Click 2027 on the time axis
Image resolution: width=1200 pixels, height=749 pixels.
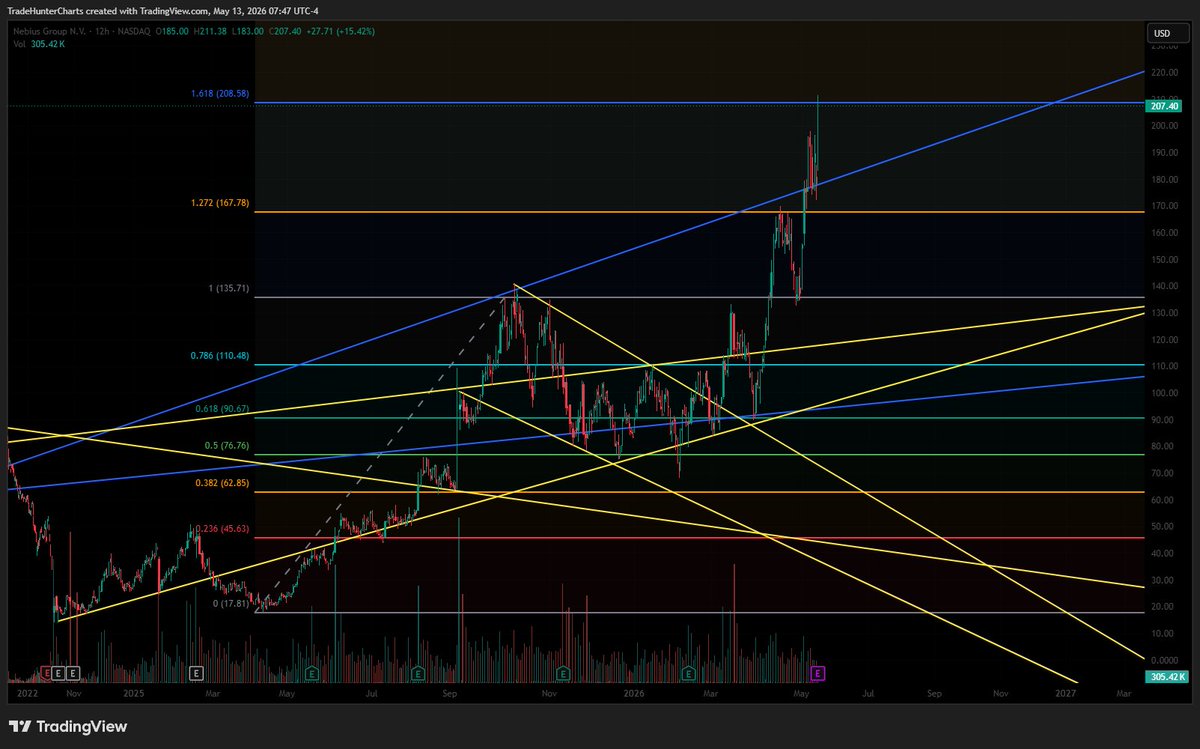(x=1066, y=692)
